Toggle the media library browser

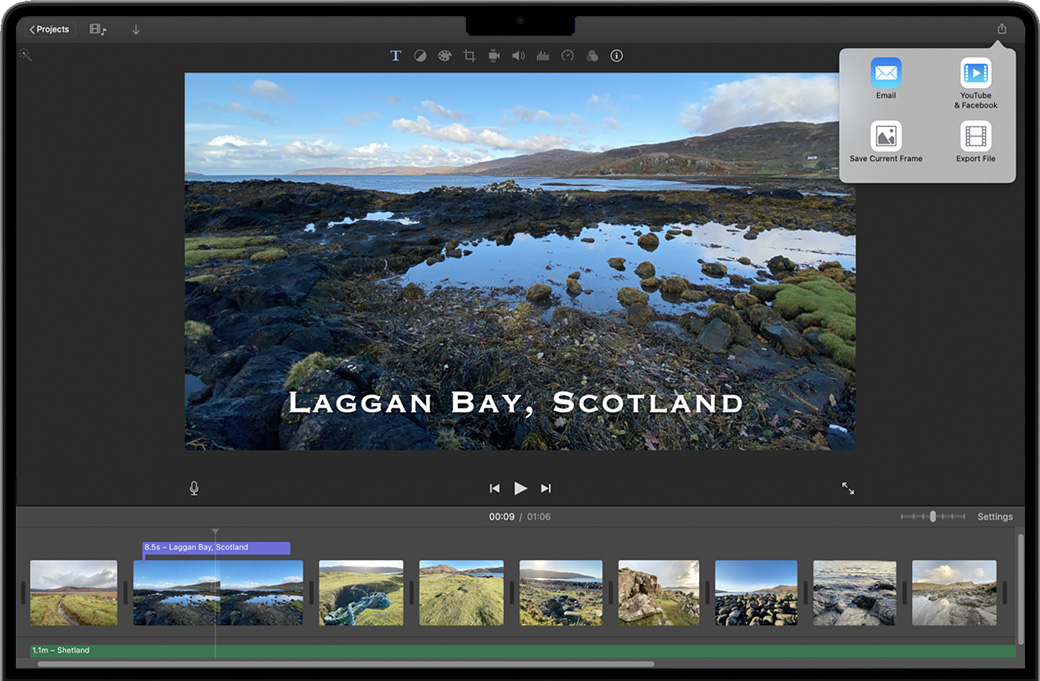pos(98,30)
